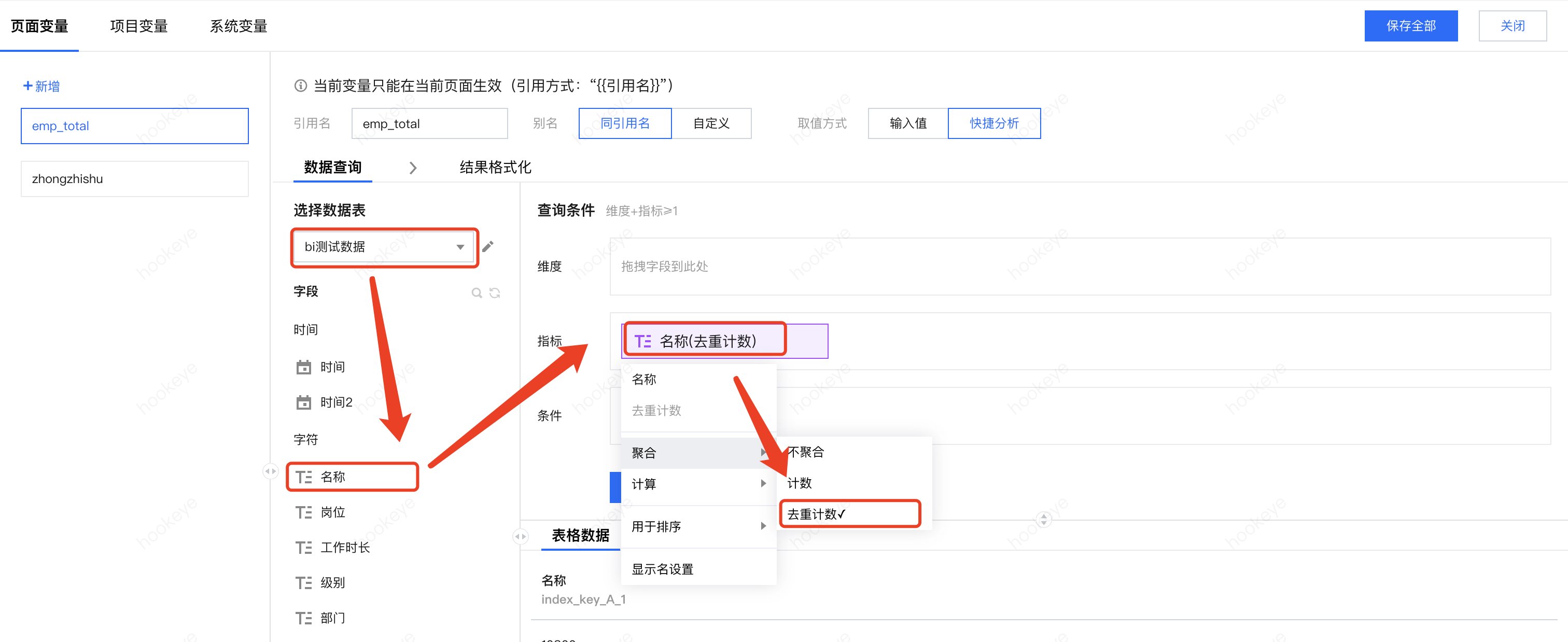
Task: Click the left panel collapse handle icon
Action: (270, 471)
